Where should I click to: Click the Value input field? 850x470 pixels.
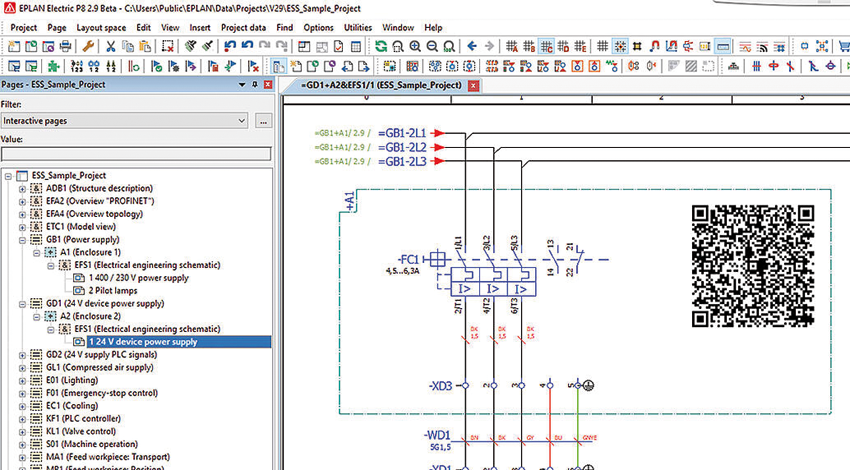point(136,154)
